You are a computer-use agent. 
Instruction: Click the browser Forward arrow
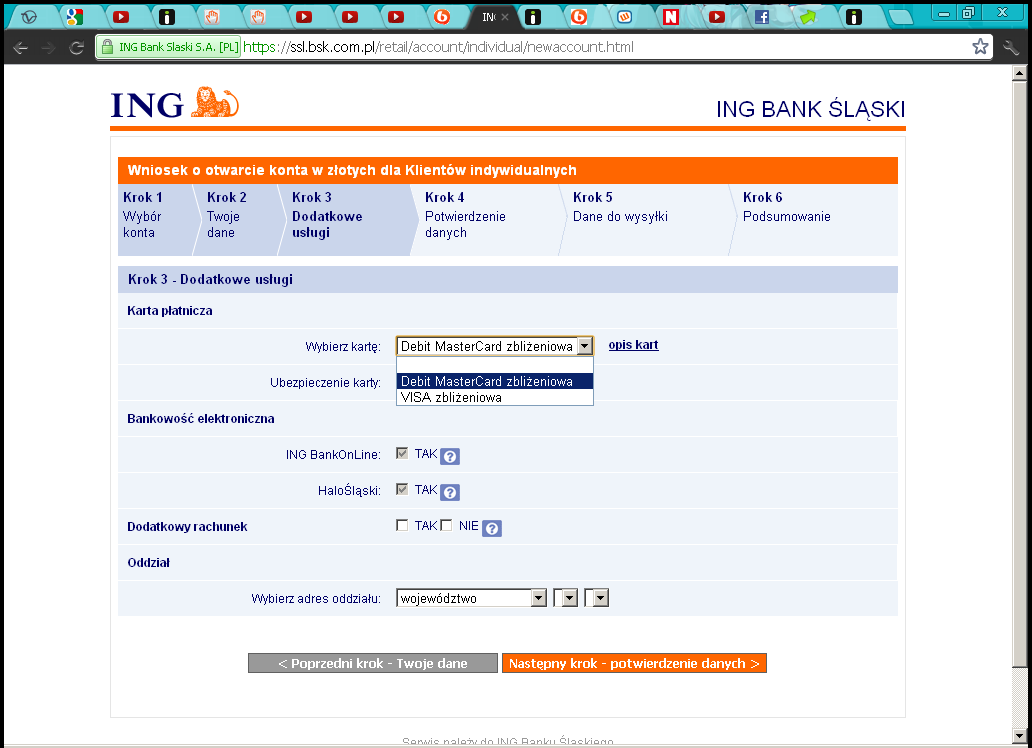(x=48, y=47)
